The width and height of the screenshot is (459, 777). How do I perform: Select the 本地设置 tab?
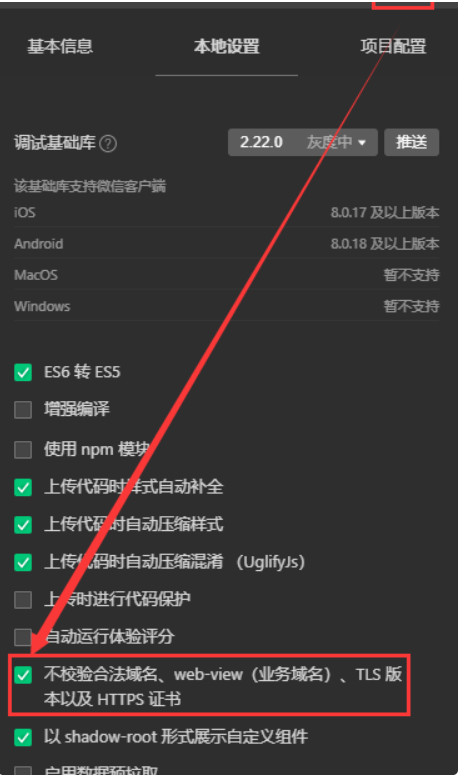pos(227,46)
